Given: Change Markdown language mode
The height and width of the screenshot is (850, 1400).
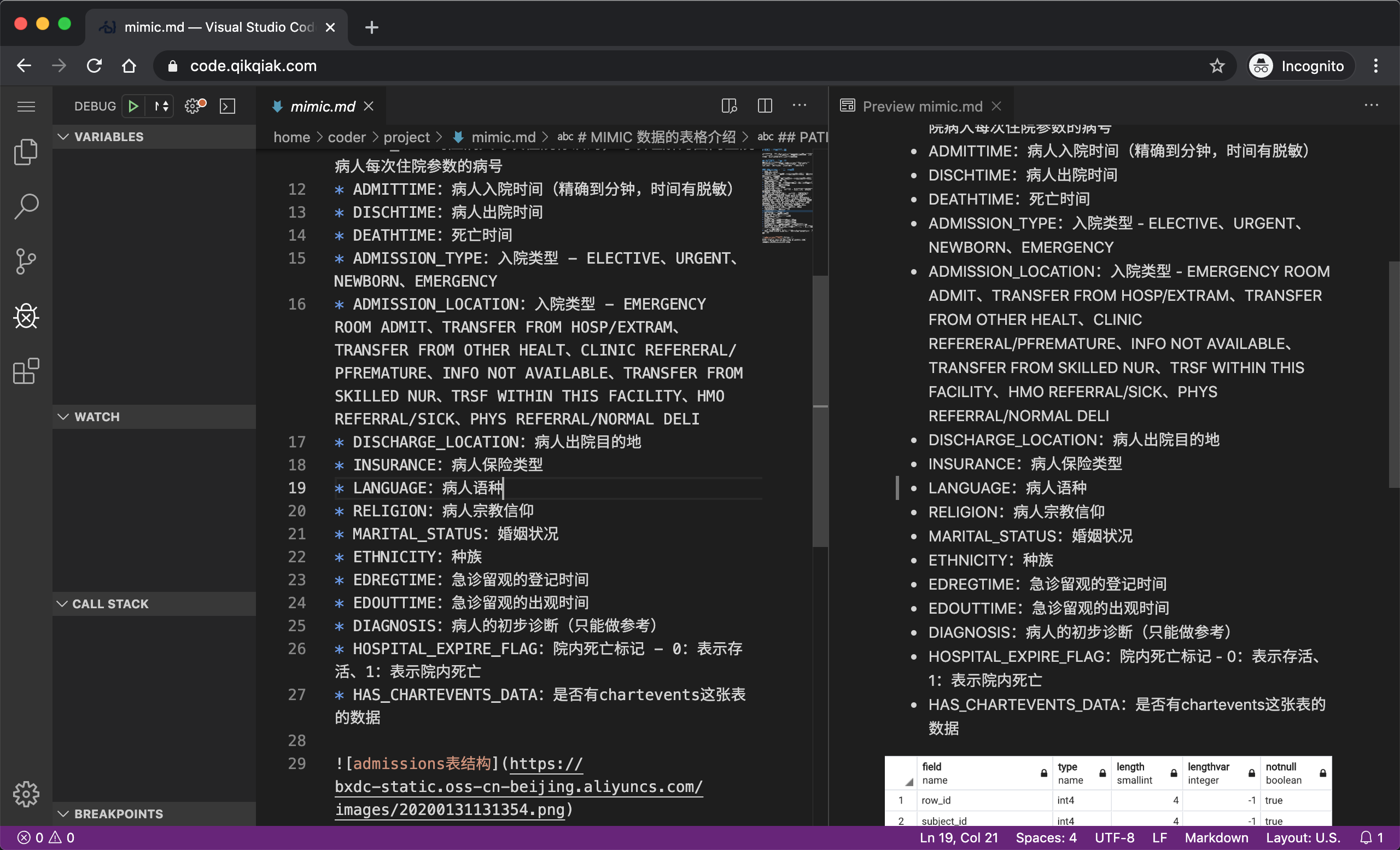Looking at the screenshot, I should pyautogui.click(x=1216, y=837).
